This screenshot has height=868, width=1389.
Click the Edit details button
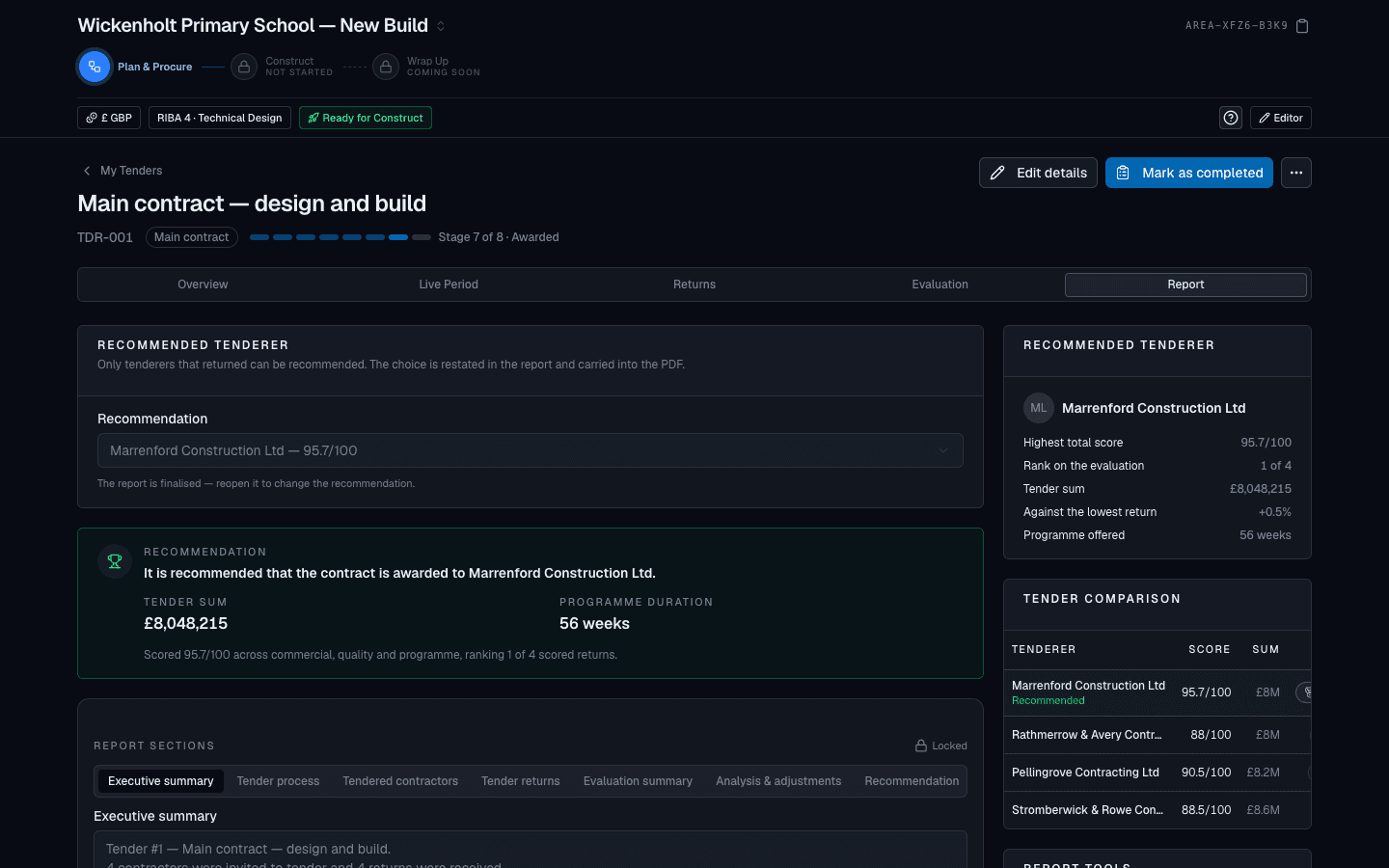[x=1038, y=173]
